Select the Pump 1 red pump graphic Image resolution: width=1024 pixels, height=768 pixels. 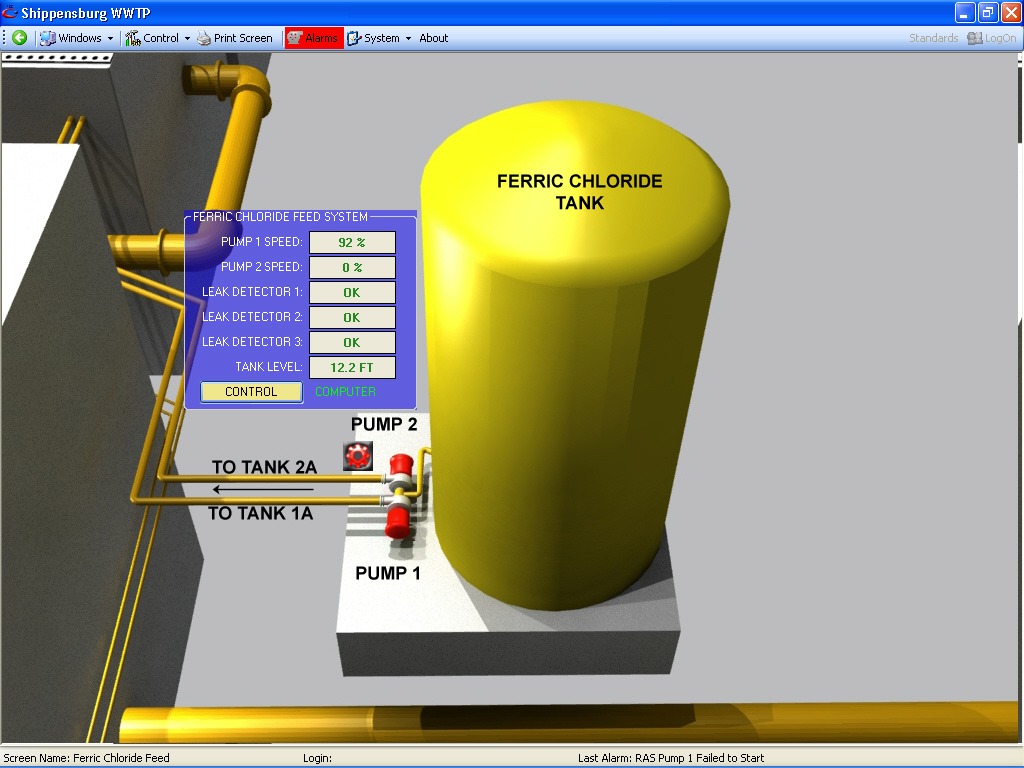click(396, 520)
